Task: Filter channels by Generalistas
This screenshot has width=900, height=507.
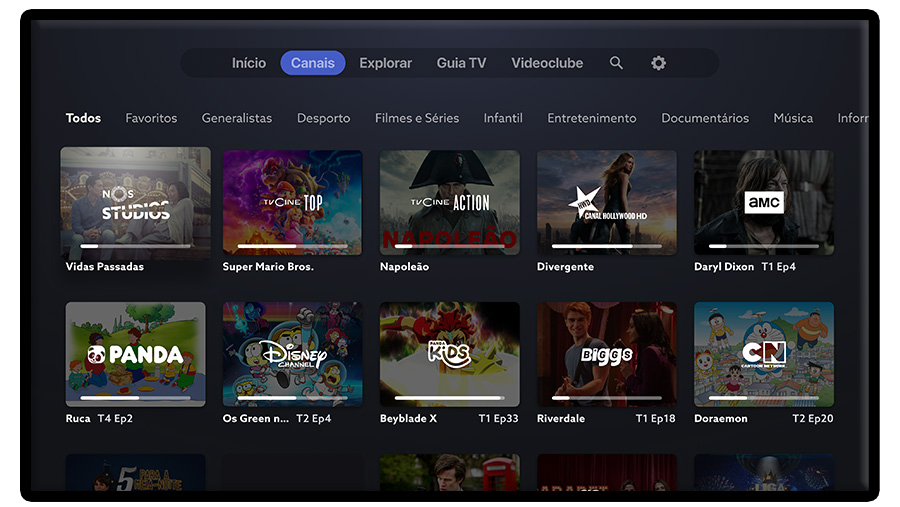Action: 237,118
